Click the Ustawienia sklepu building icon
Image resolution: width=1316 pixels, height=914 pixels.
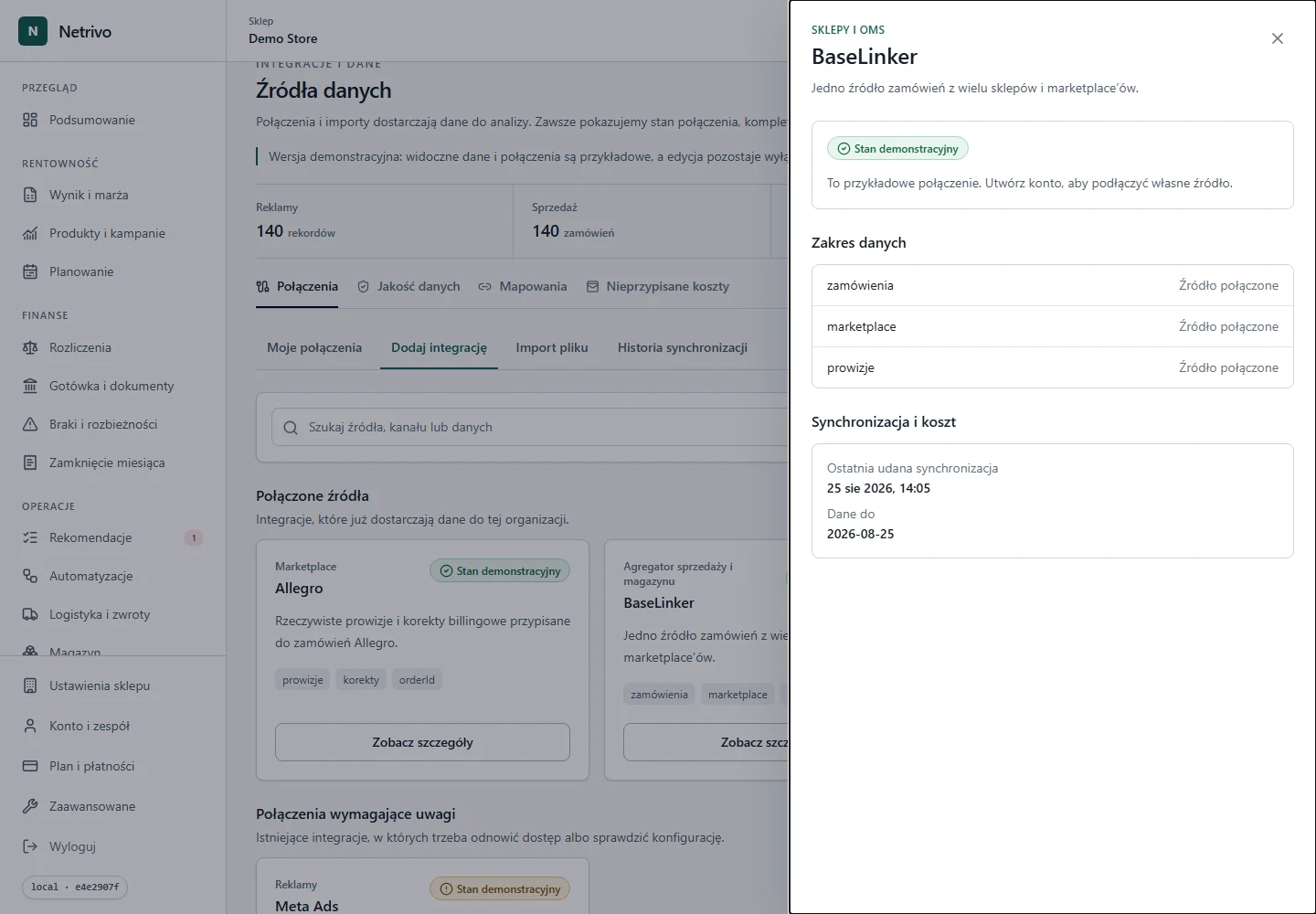coord(30,685)
